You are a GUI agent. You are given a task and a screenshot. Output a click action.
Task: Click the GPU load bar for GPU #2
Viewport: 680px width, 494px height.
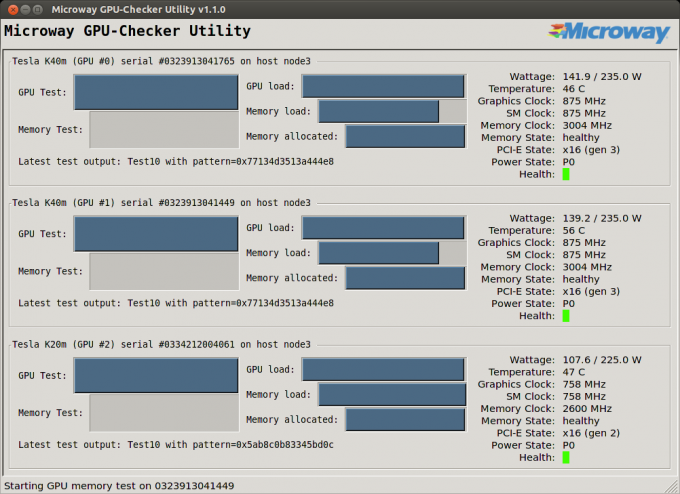384,370
